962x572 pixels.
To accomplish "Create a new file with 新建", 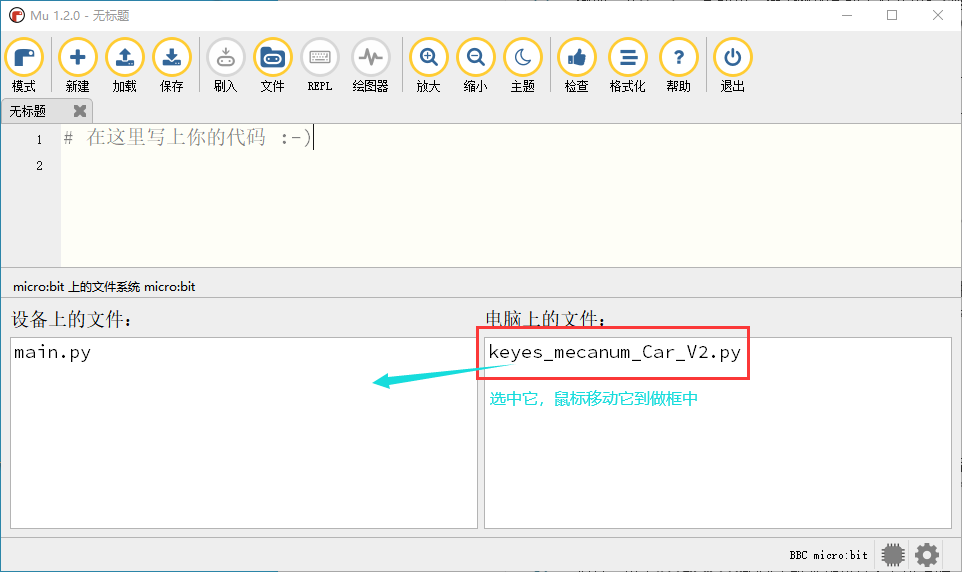I will click(77, 65).
